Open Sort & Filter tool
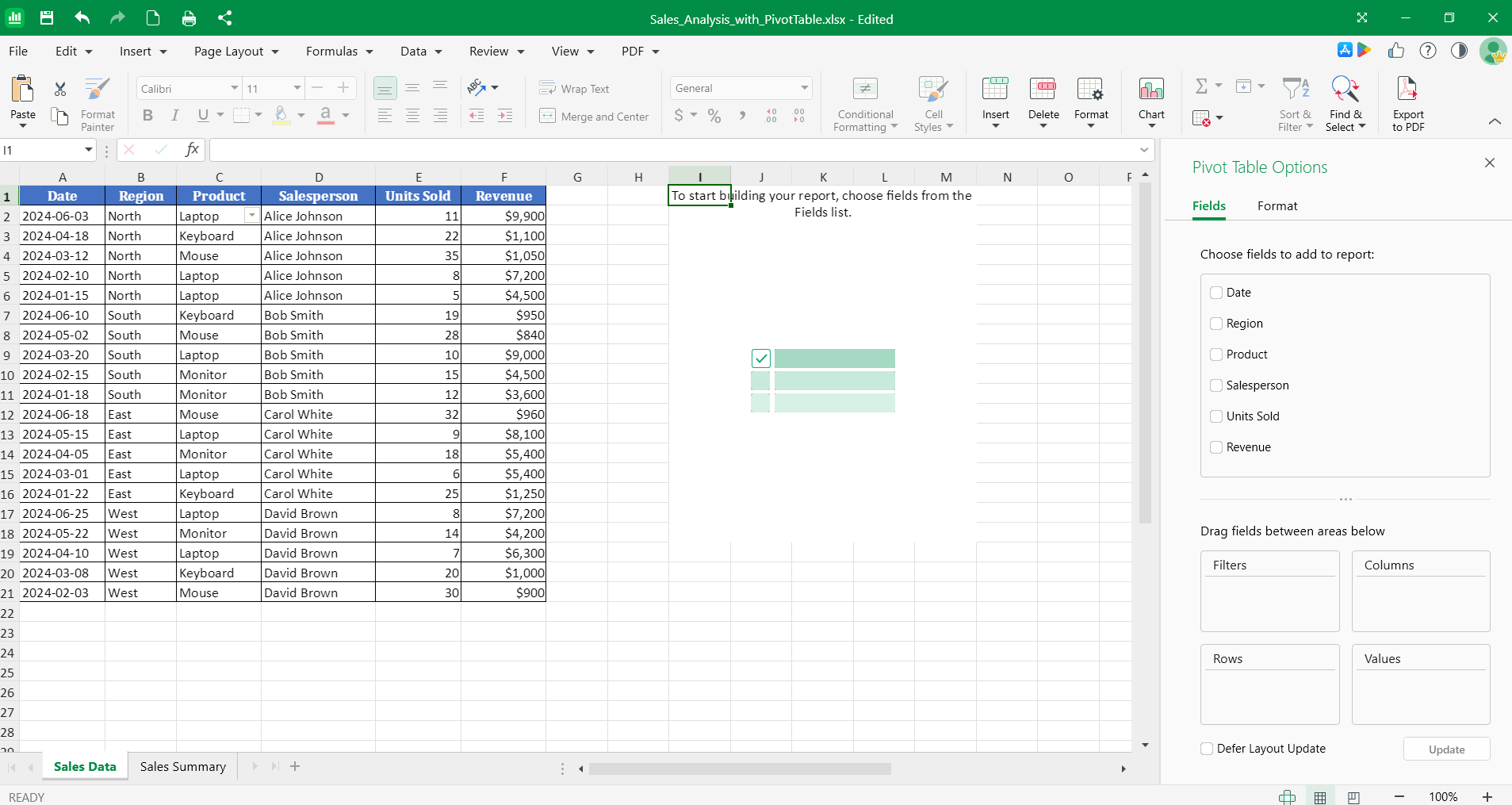This screenshot has height=805, width=1512. point(1296,104)
